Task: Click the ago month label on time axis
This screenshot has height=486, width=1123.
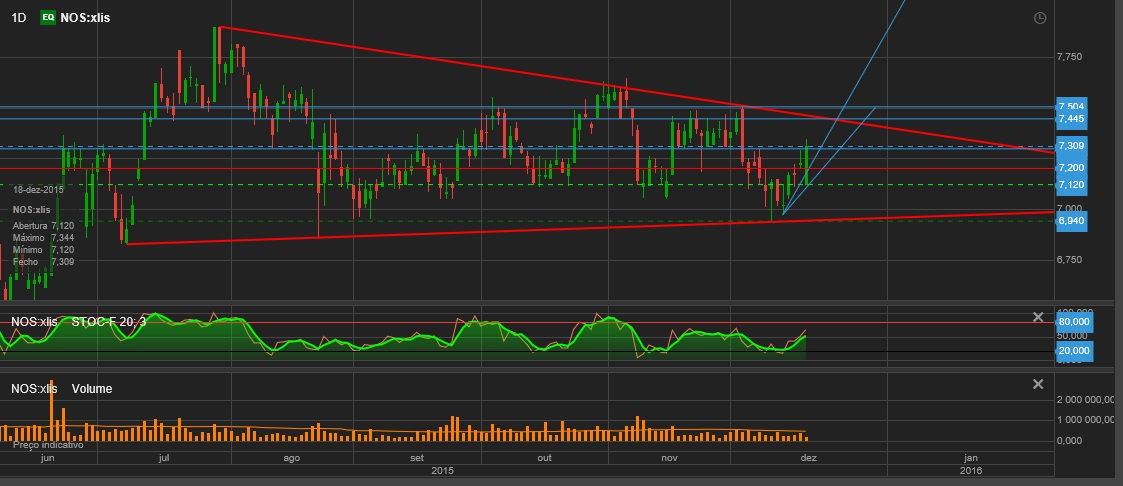Action: [x=291, y=458]
